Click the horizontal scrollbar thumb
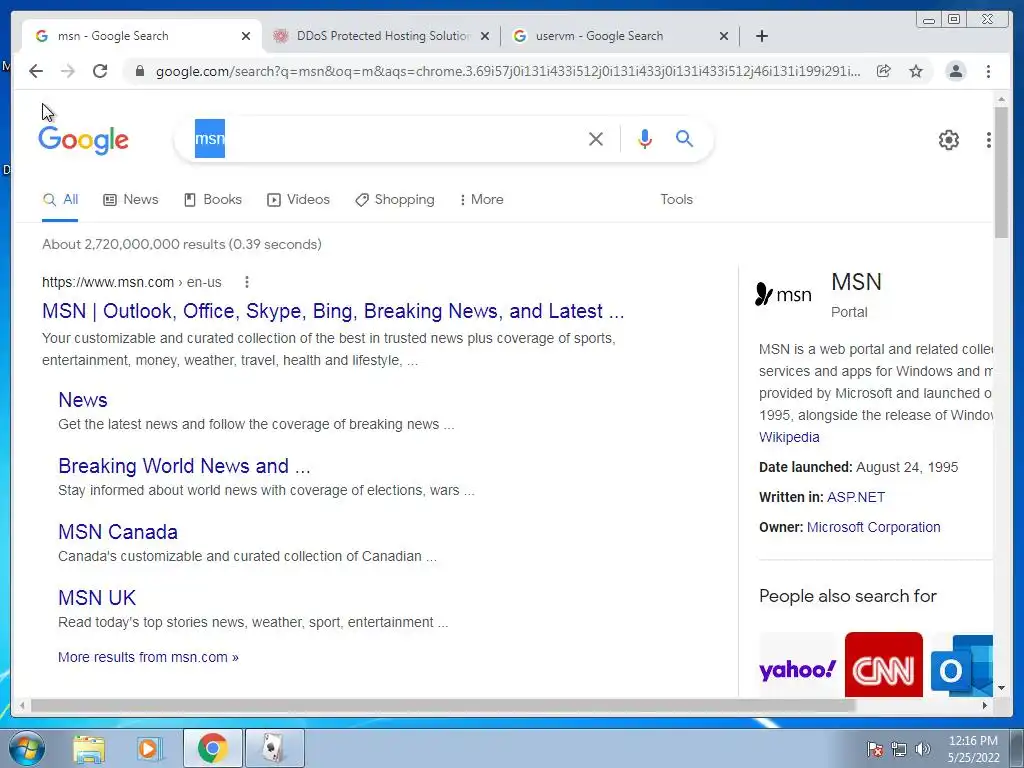This screenshot has width=1024, height=768. coord(443,705)
